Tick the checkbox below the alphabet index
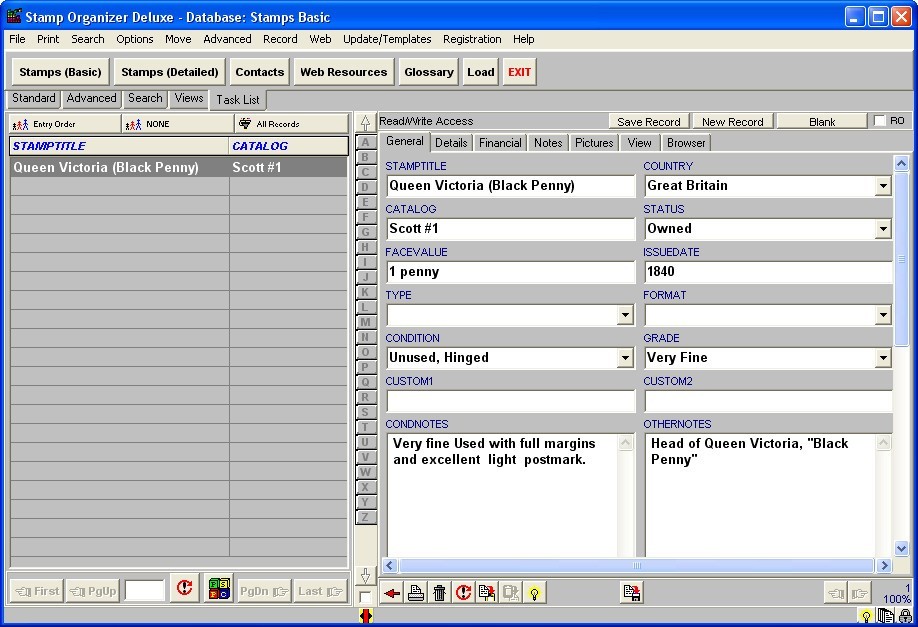918x627 pixels. pyautogui.click(x=365, y=597)
